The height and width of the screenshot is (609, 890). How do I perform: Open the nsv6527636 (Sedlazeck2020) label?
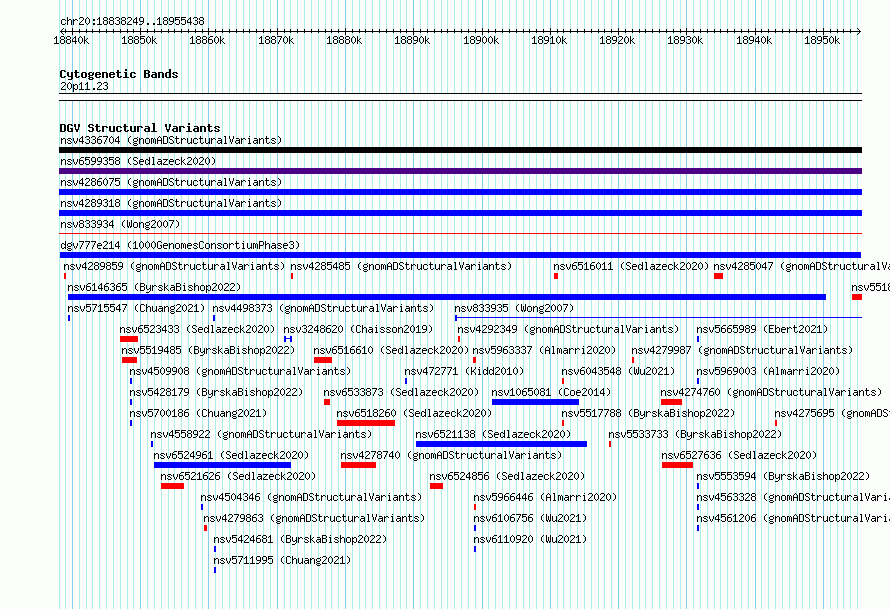(739, 455)
